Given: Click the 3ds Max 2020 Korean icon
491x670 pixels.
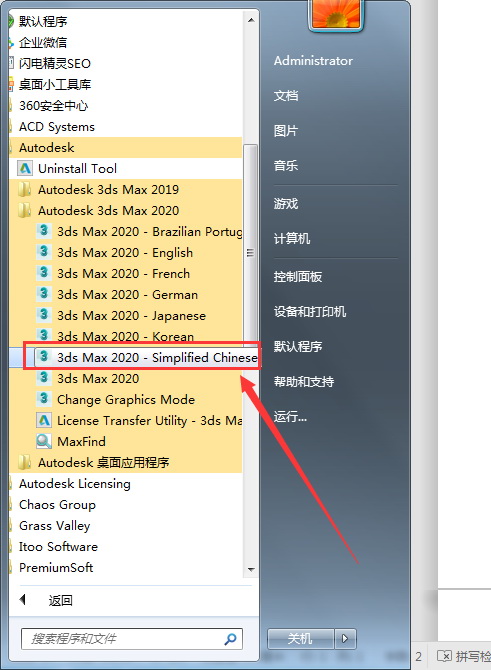Looking at the screenshot, I should click(x=44, y=335).
